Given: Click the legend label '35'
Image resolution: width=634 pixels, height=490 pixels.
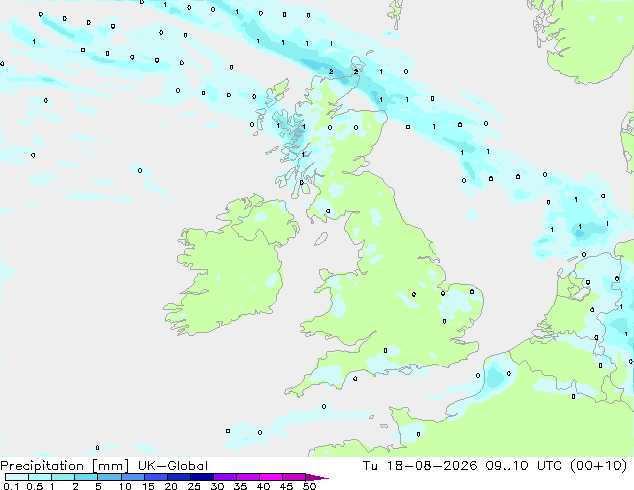Looking at the screenshot, I should pos(240,486).
